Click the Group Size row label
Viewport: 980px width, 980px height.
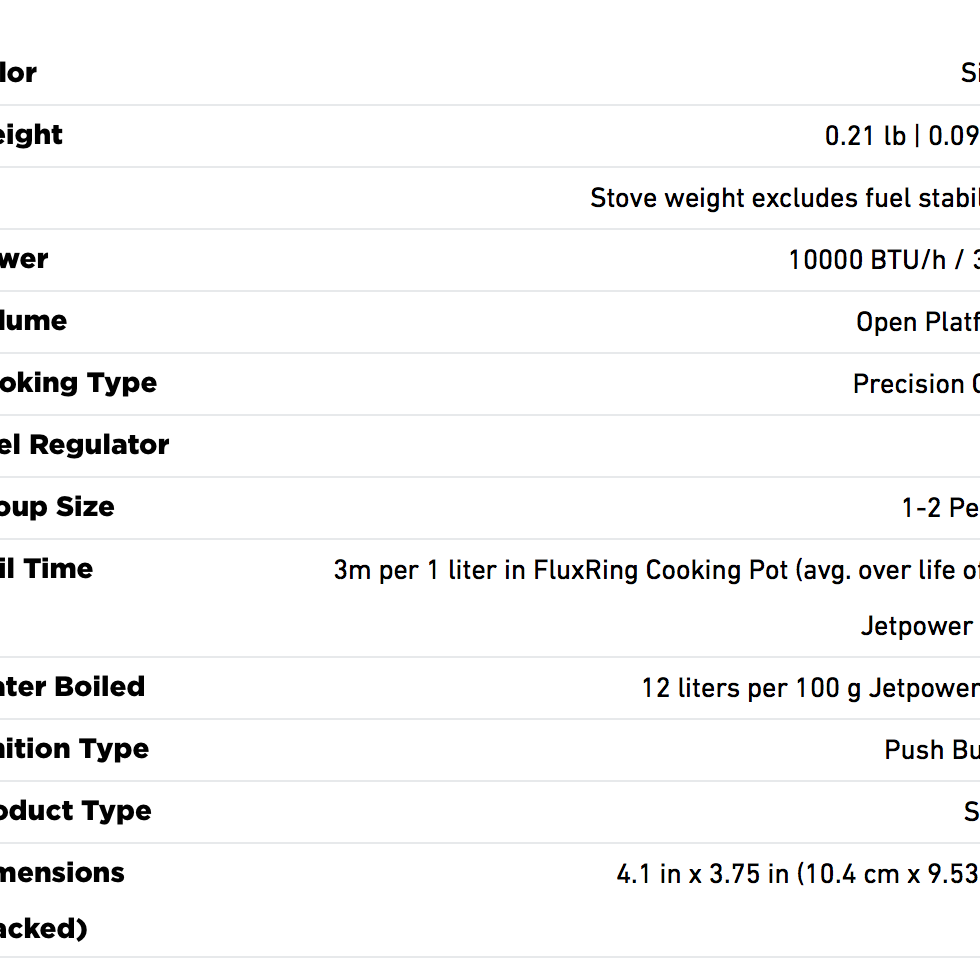click(x=57, y=507)
